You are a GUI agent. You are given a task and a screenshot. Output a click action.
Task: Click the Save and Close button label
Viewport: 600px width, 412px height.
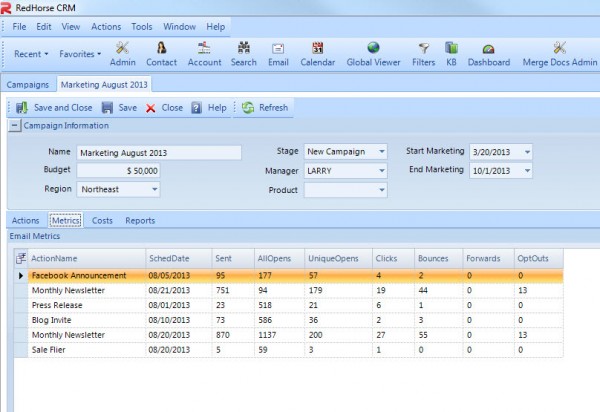coord(63,108)
